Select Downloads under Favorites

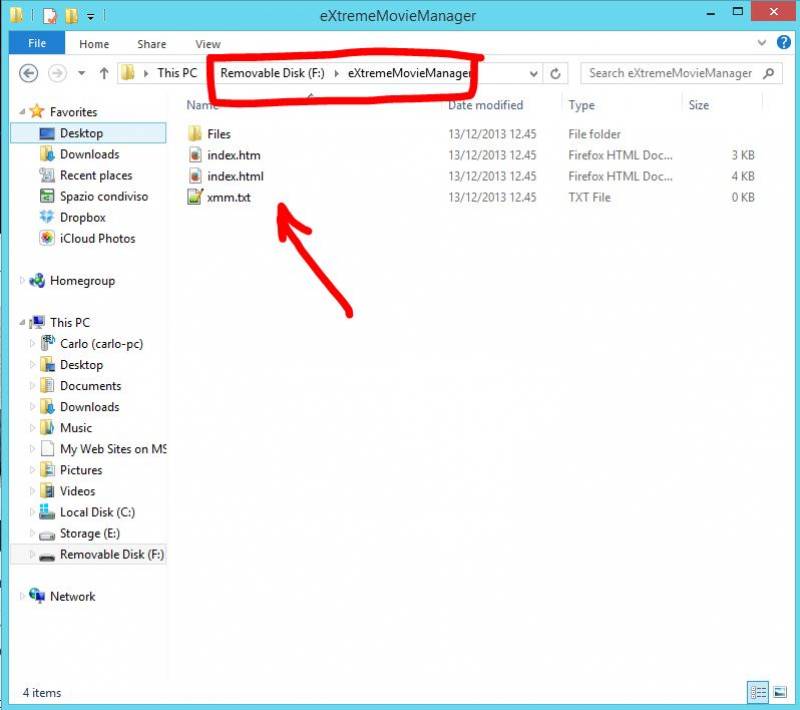[x=89, y=154]
